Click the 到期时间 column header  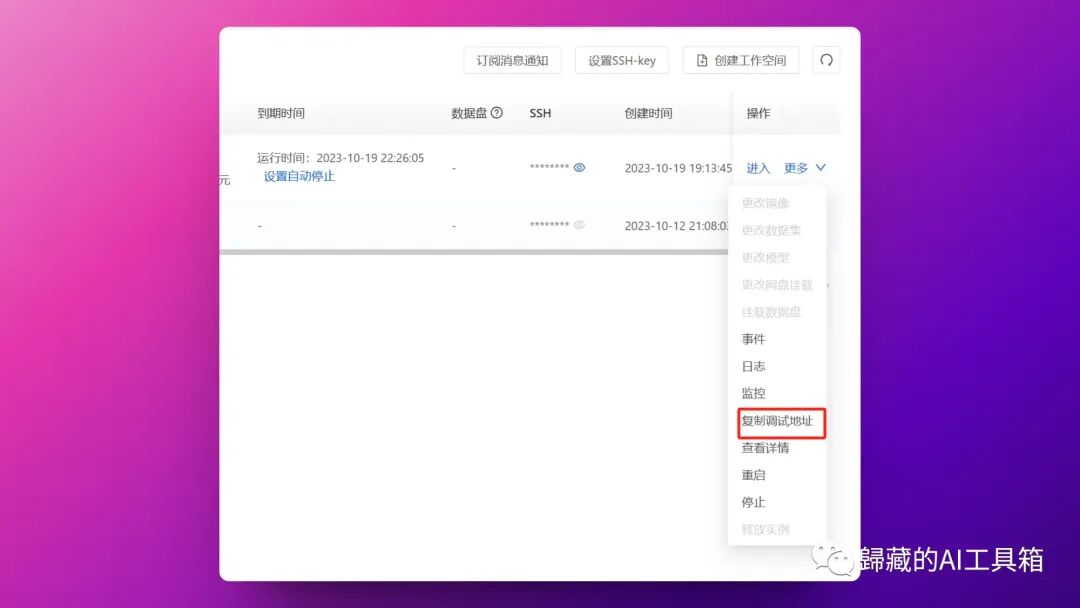click(x=281, y=113)
